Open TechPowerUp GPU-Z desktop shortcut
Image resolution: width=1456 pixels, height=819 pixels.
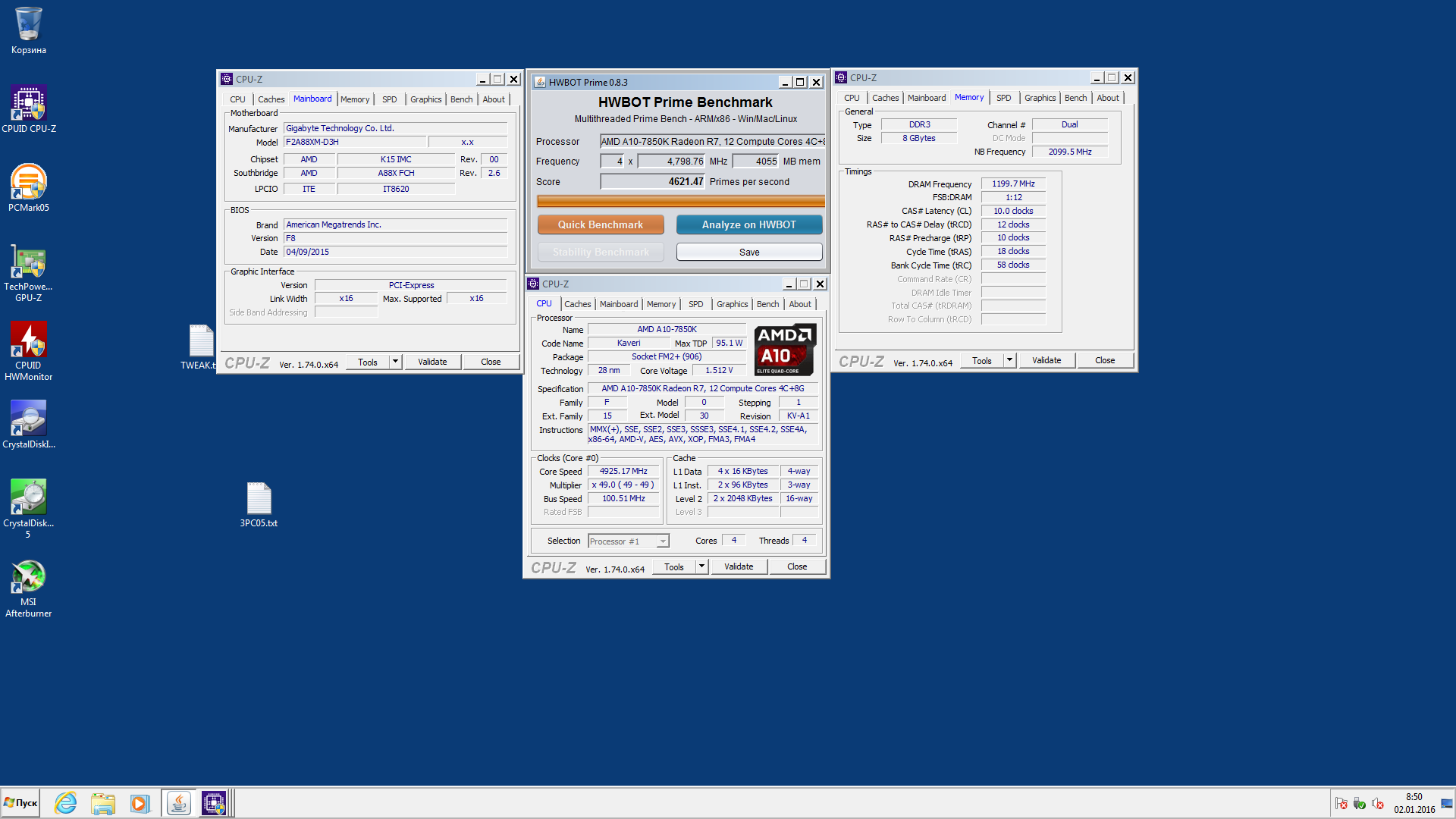coord(29,273)
